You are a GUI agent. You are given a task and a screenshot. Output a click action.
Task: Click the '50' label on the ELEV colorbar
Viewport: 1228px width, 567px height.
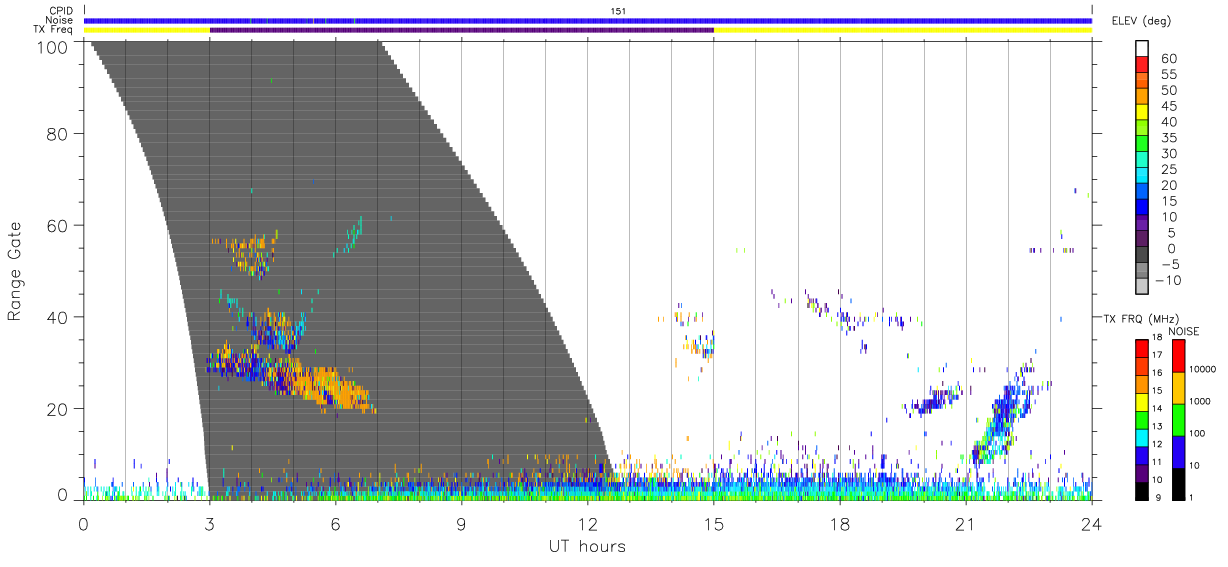point(1167,91)
